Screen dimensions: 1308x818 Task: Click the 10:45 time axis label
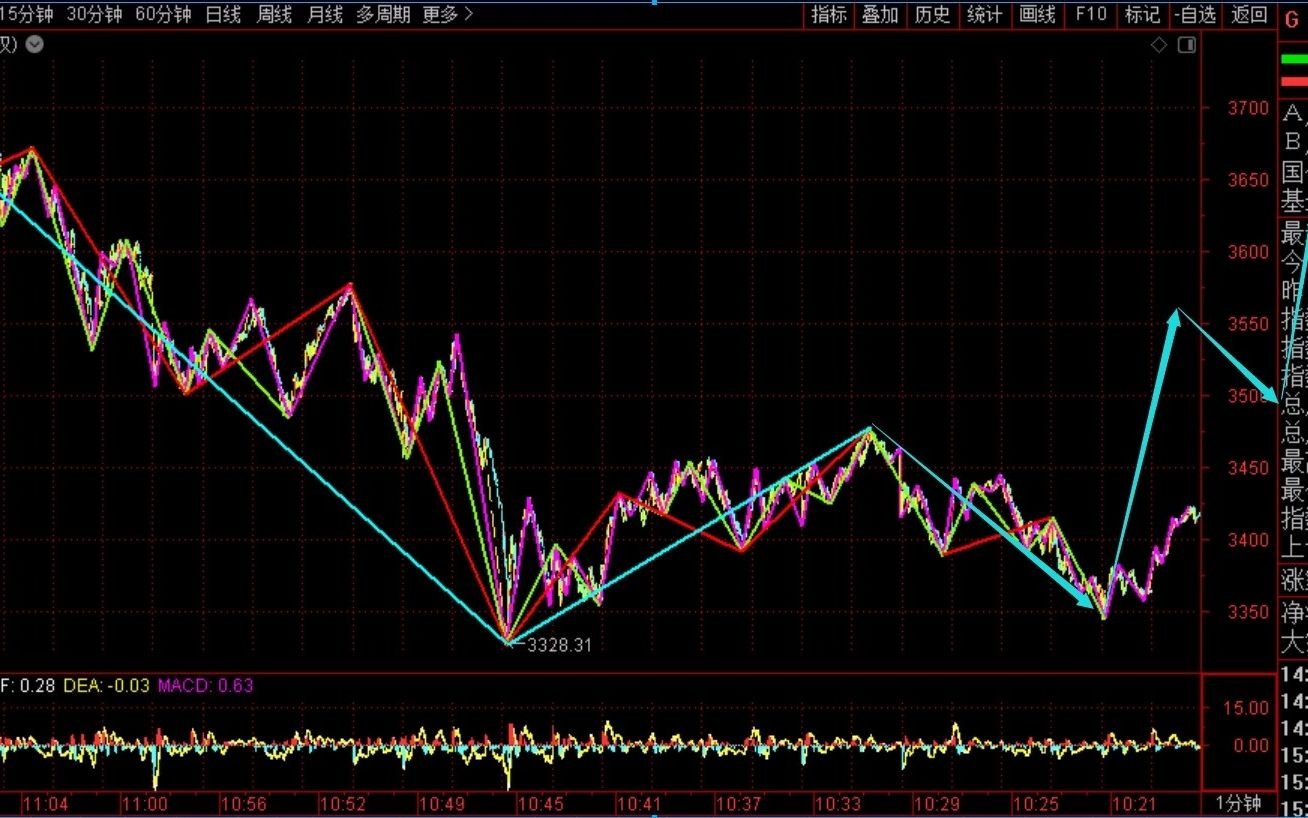[x=542, y=804]
